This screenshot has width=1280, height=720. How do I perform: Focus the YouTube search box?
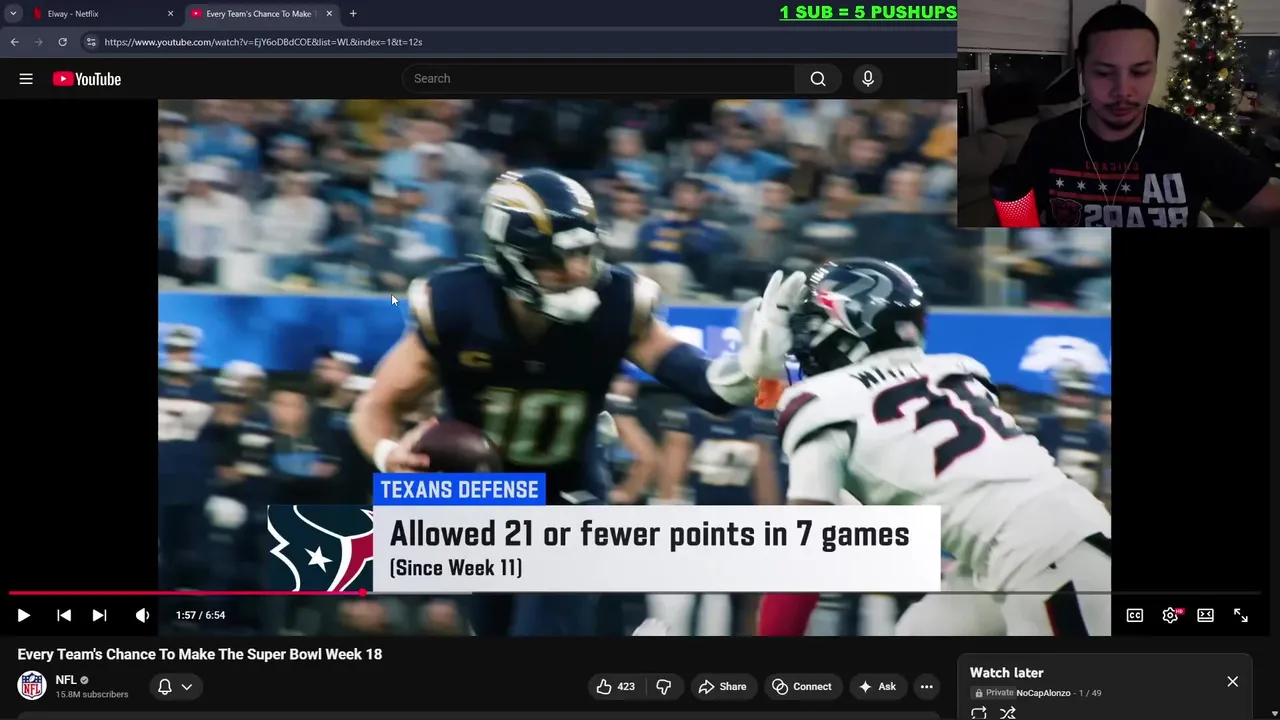pos(598,79)
